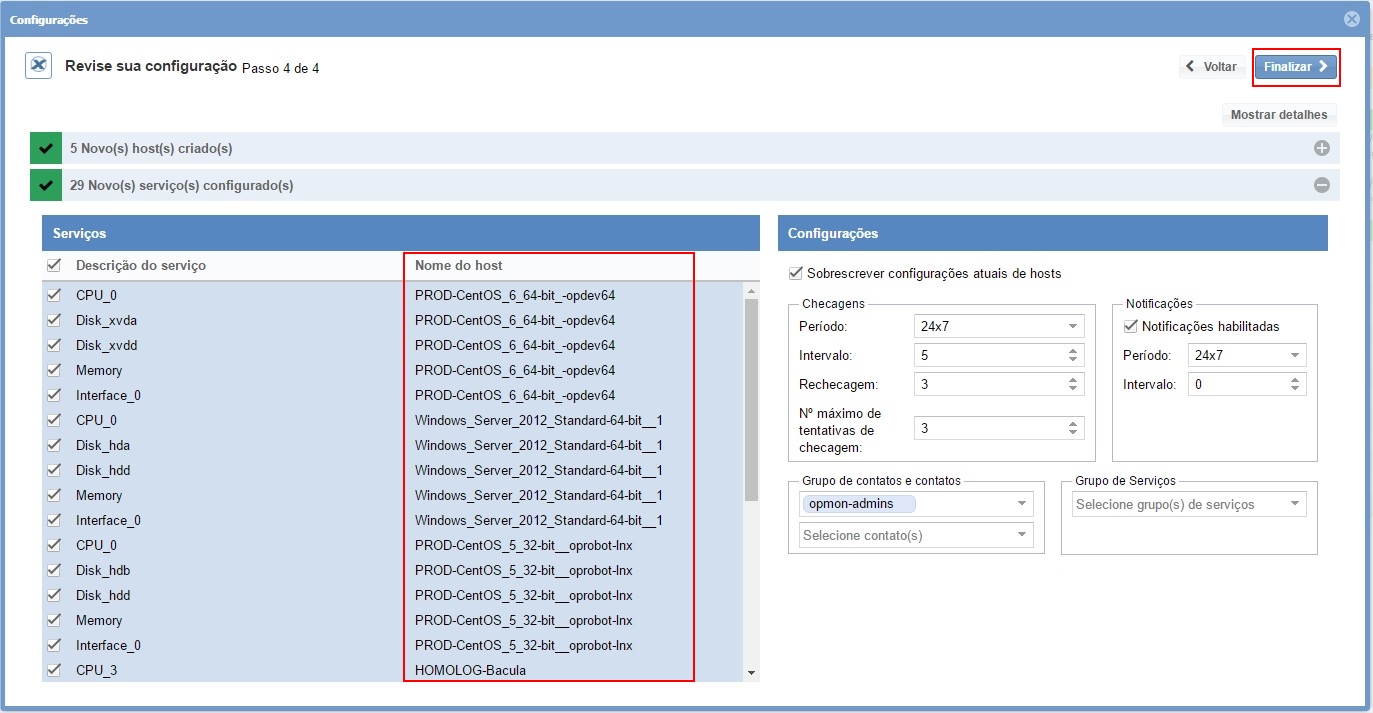This screenshot has width=1373, height=713.
Task: Go back with the Voltar button
Action: (x=1212, y=67)
